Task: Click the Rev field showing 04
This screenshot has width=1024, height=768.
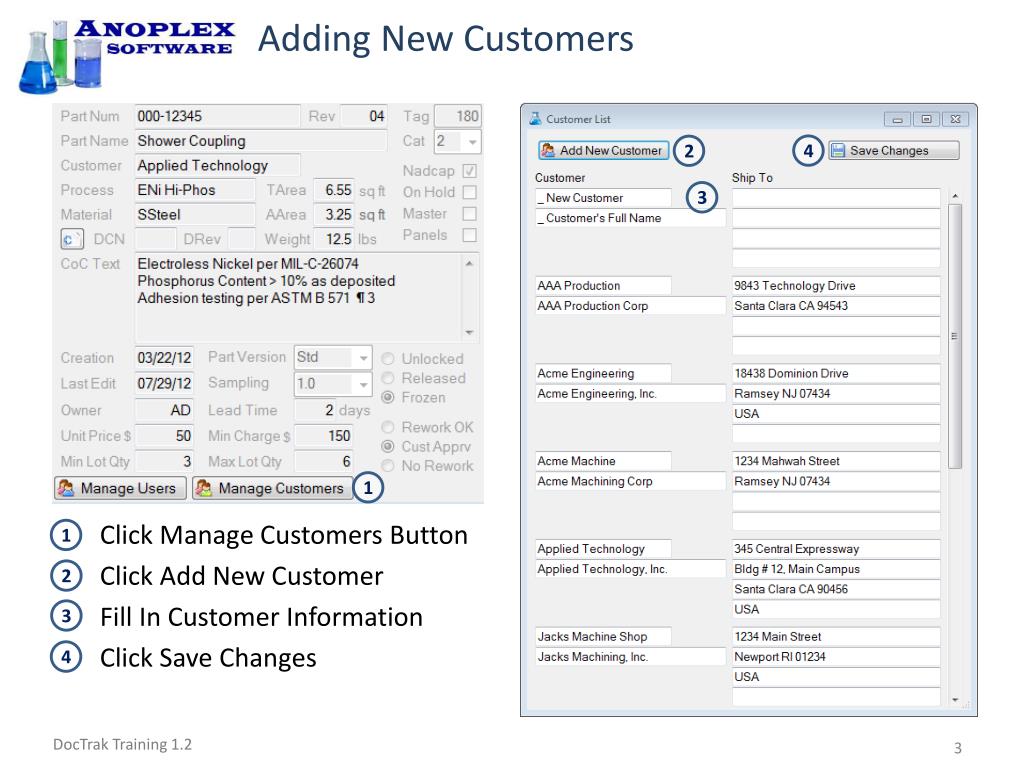Action: pyautogui.click(x=364, y=116)
